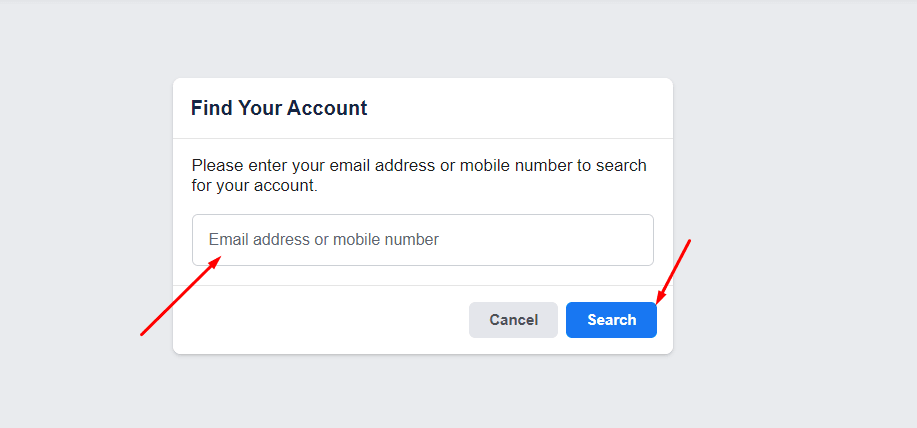Image resolution: width=917 pixels, height=428 pixels.
Task: Cancel the Find Your Account dialog
Action: coord(513,320)
